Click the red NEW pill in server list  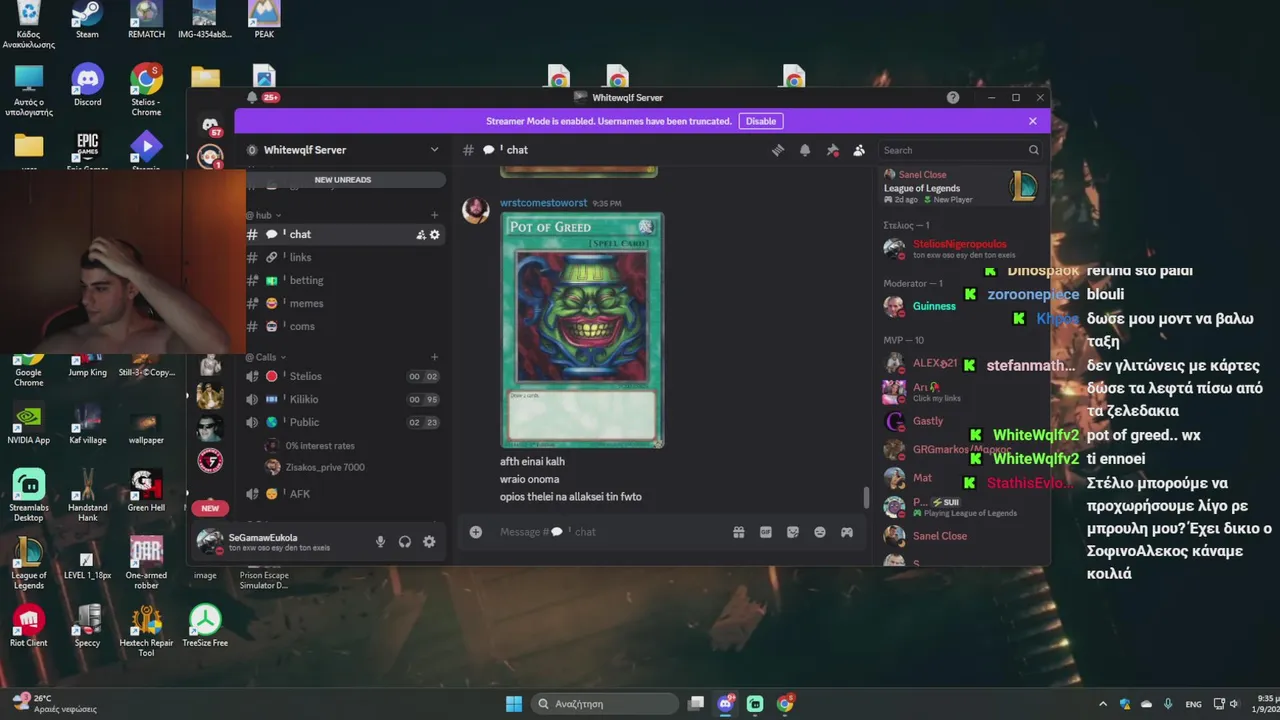click(210, 508)
